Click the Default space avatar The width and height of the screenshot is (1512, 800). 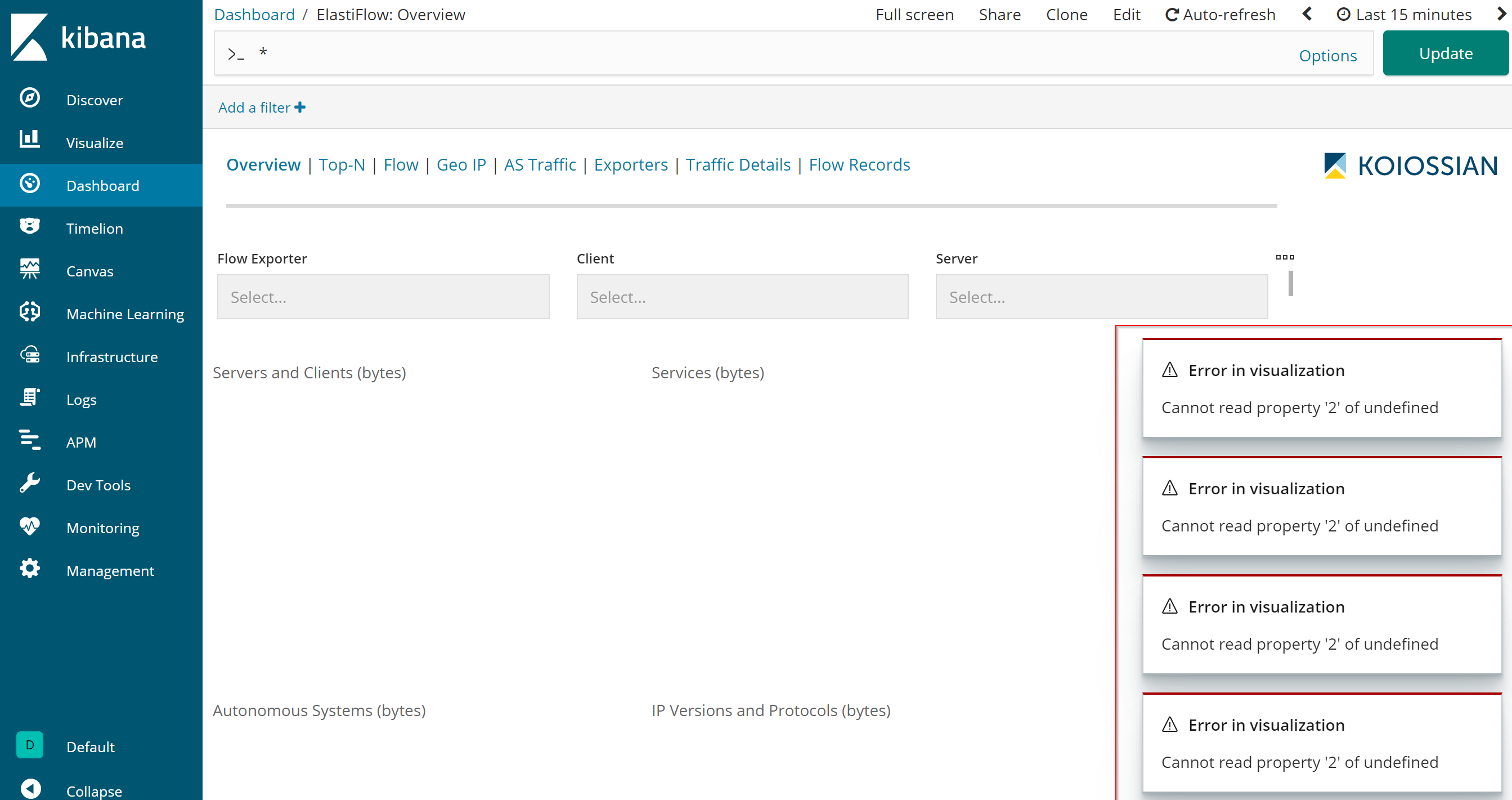pyautogui.click(x=29, y=745)
